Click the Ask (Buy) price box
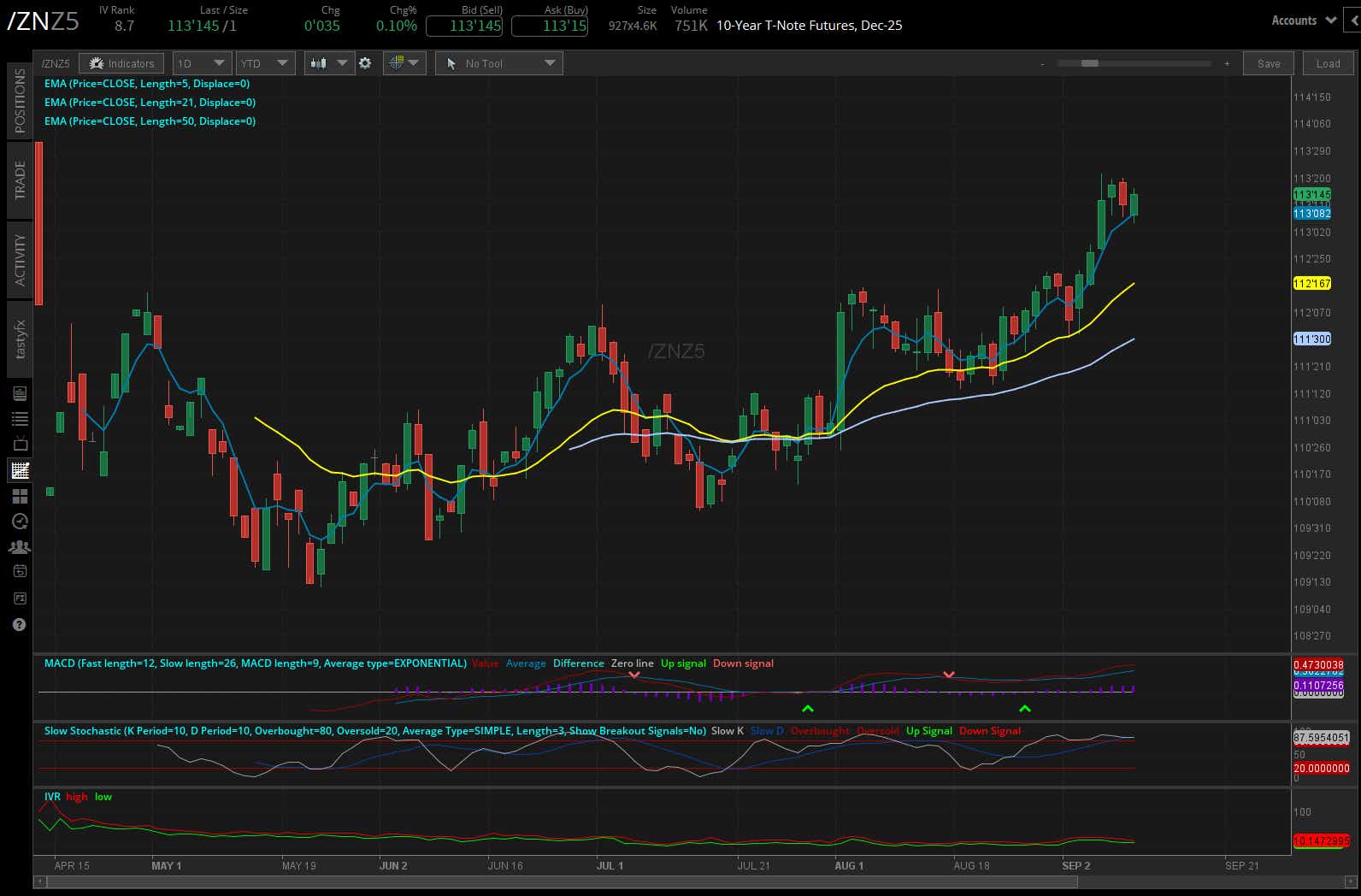The width and height of the screenshot is (1361, 896). tap(550, 26)
